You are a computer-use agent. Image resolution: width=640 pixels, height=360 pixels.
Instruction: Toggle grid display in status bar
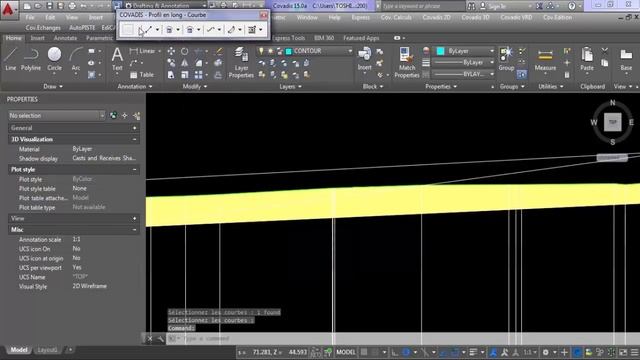tap(364, 352)
